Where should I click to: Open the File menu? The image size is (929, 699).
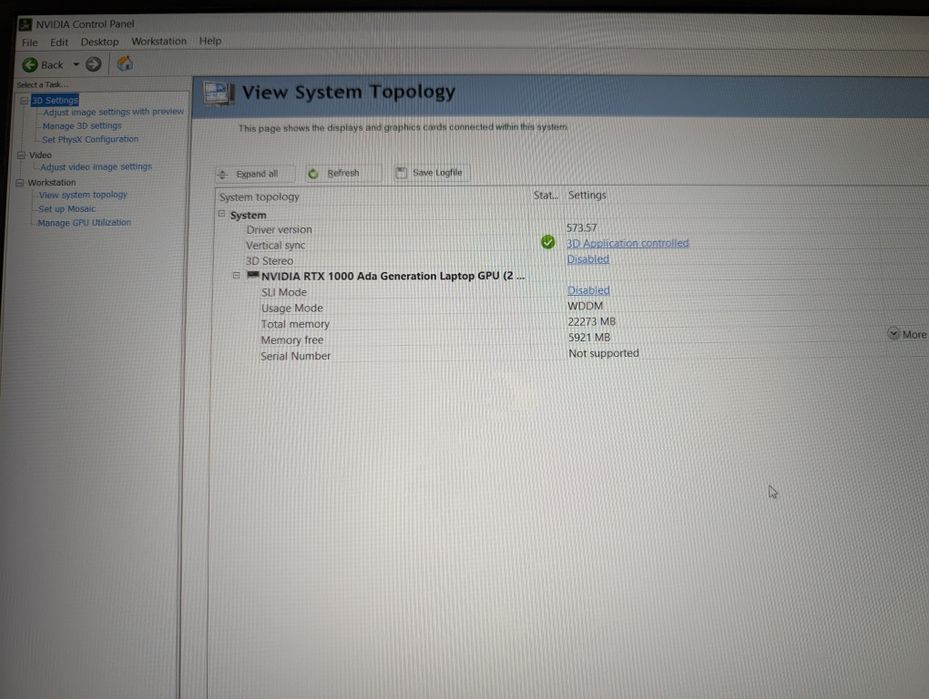click(x=30, y=43)
